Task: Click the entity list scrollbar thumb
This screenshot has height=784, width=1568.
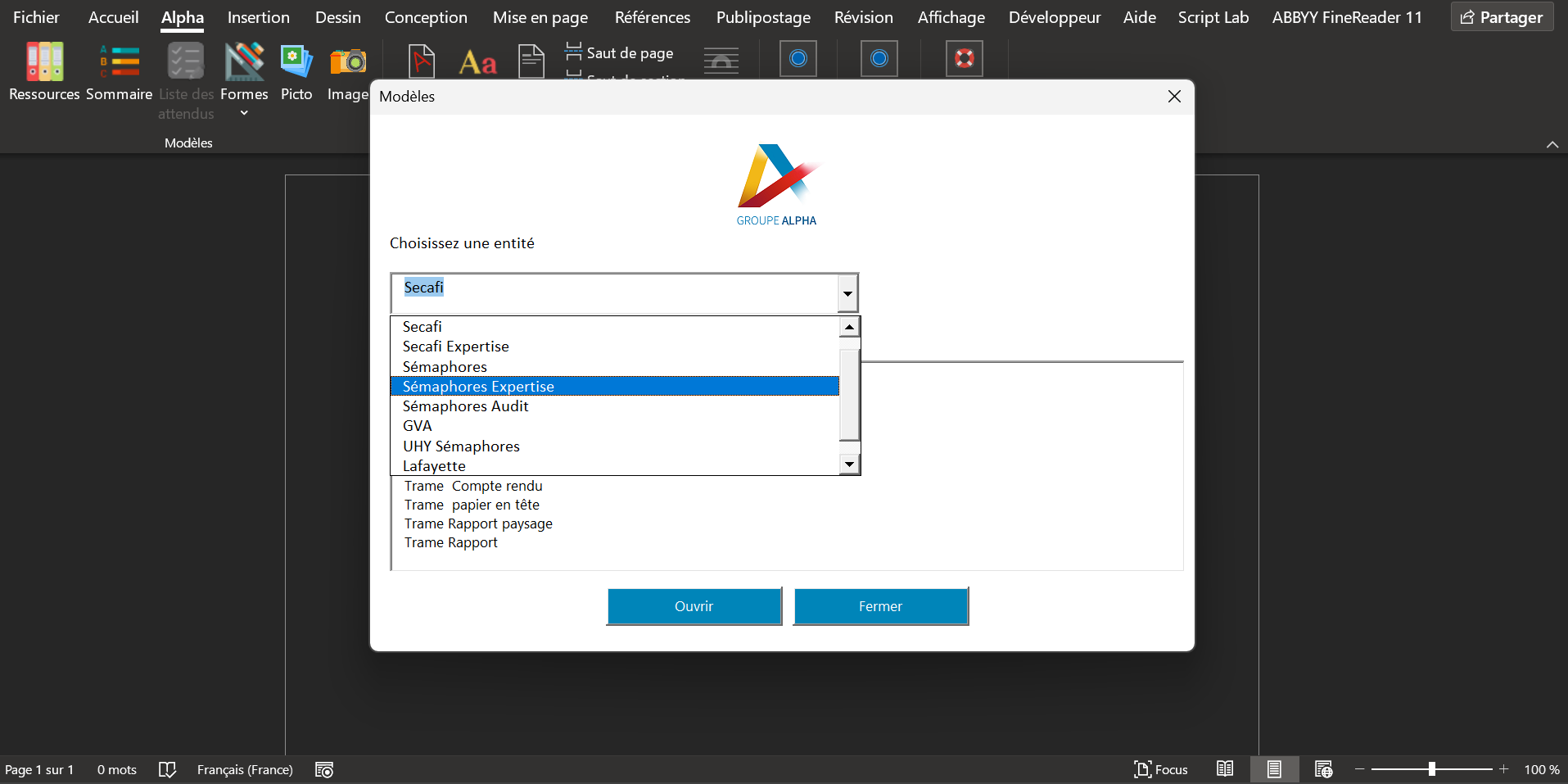Action: [850, 395]
